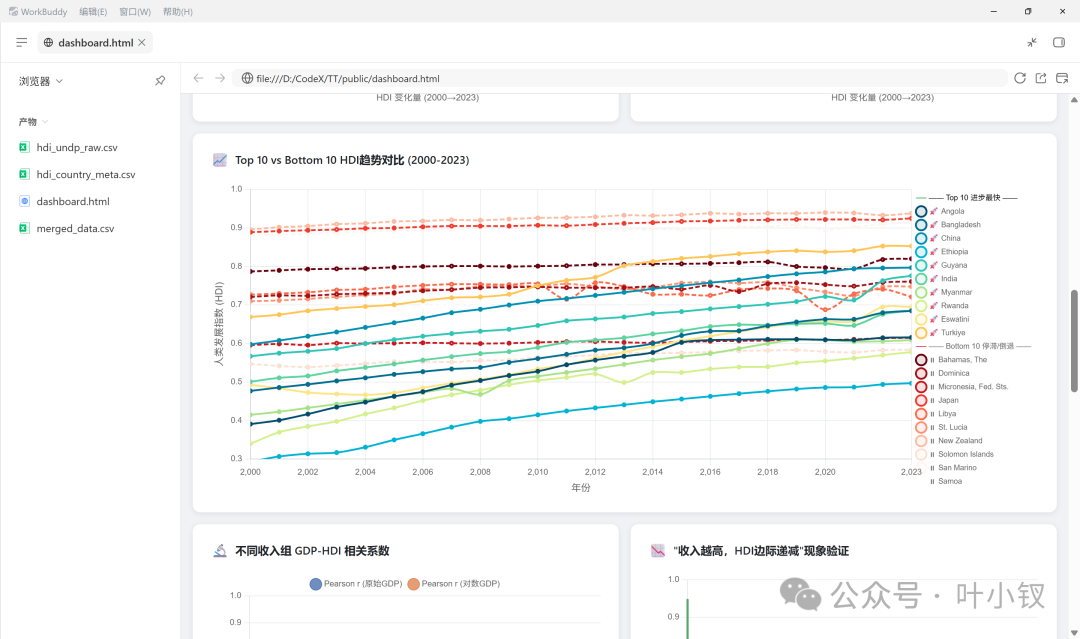Open the 帮助(H) menu
The image size is (1080, 639).
pos(178,12)
